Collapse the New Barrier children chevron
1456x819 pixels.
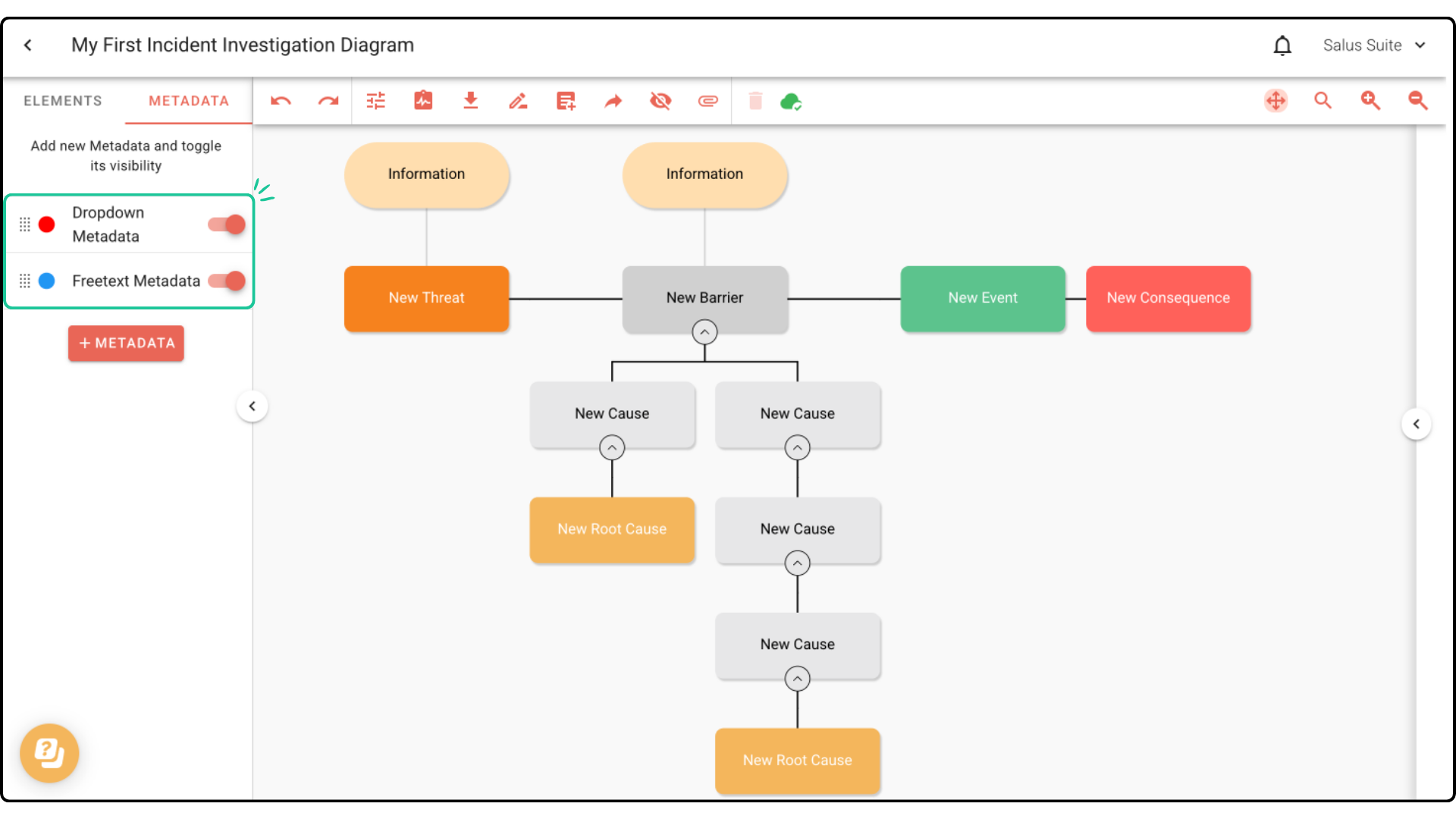[x=704, y=332]
